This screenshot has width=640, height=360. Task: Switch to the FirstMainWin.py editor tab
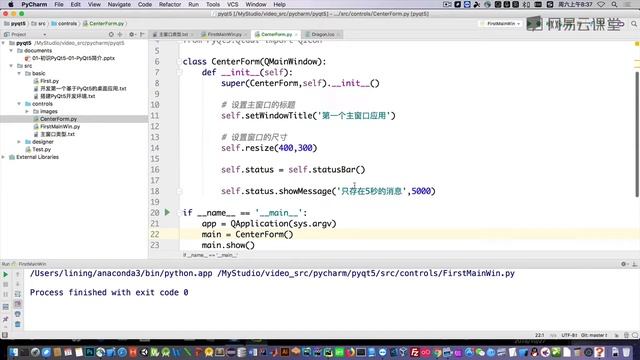(224, 34)
